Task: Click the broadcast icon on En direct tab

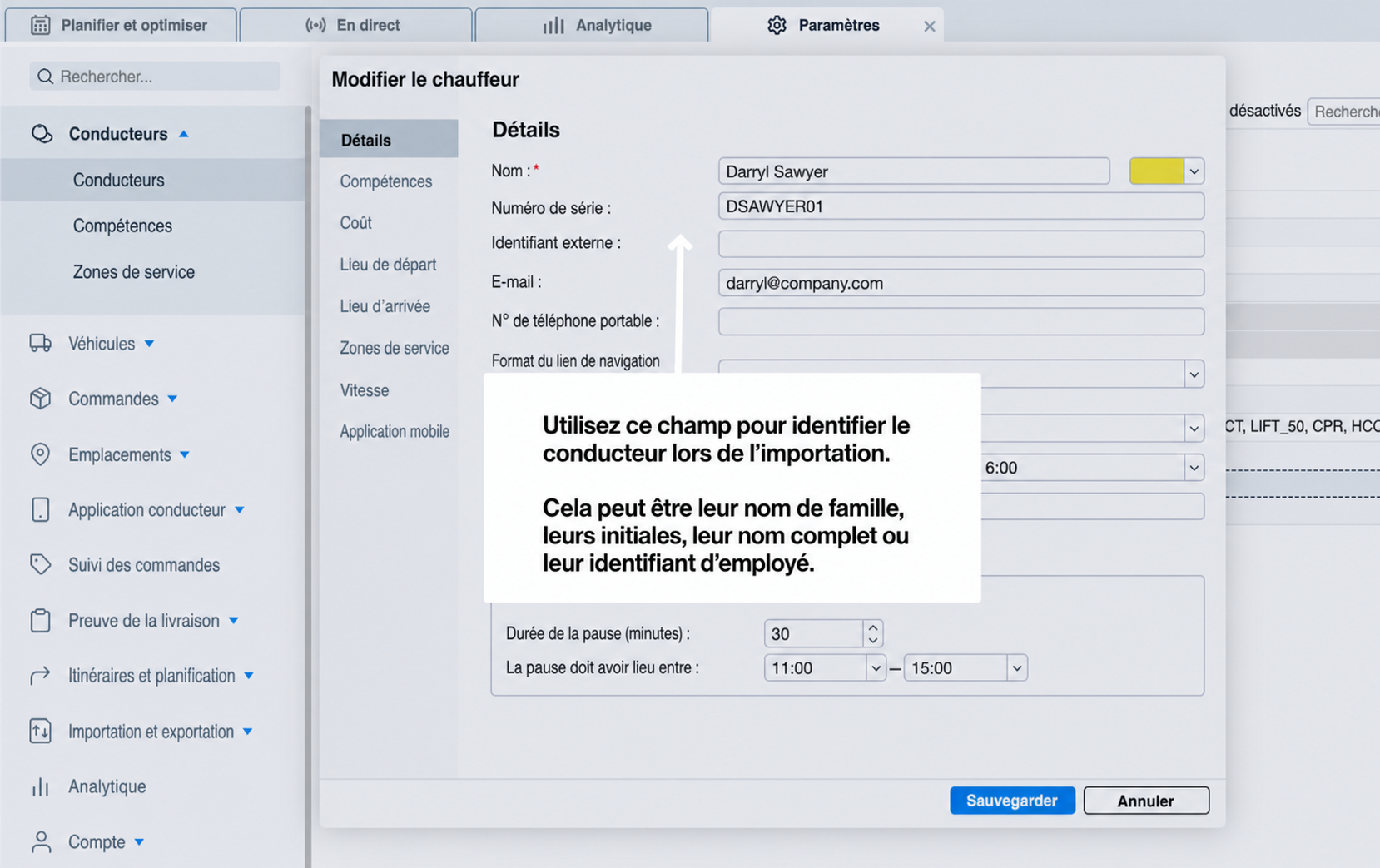Action: tap(315, 25)
